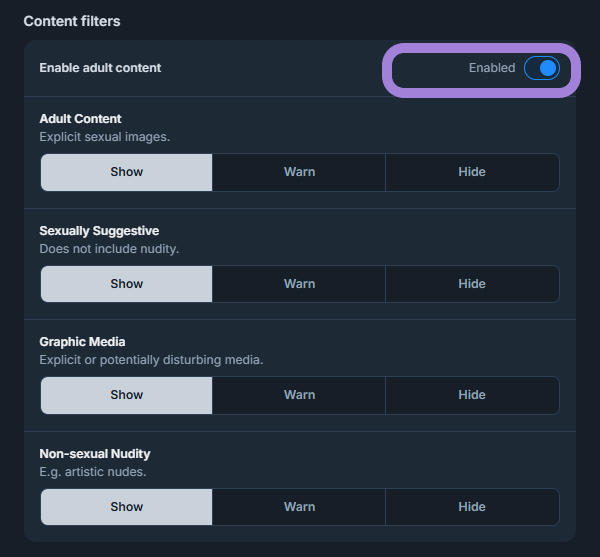Viewport: 600px width, 557px height.
Task: Click the Adult Content section title
Action: pyautogui.click(x=80, y=119)
